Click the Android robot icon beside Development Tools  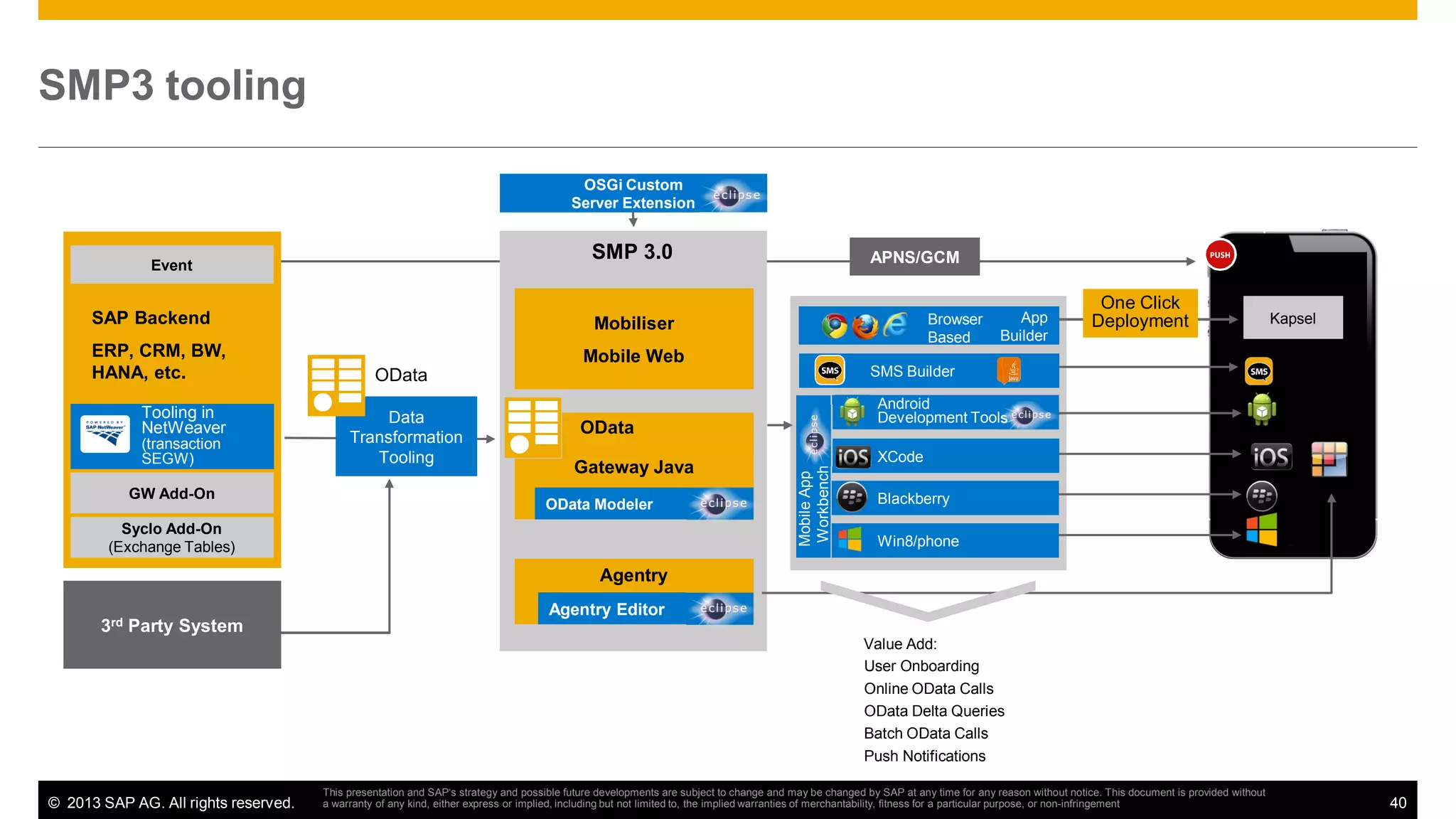click(852, 412)
